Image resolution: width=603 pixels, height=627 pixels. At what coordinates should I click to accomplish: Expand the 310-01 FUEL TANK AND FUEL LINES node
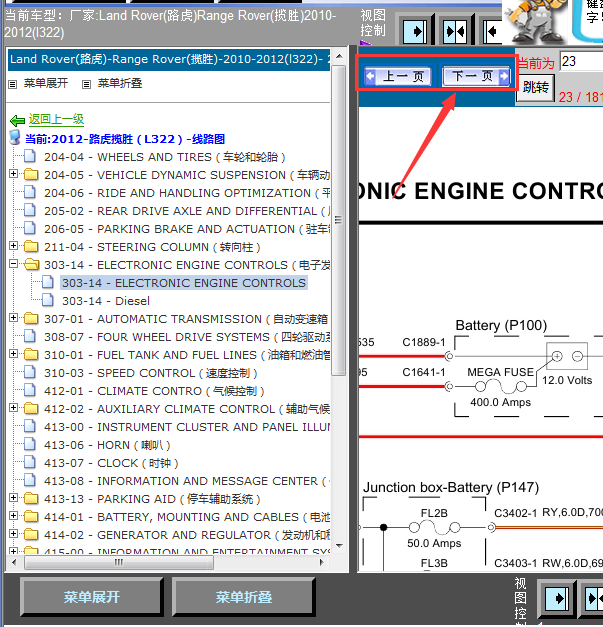13,353
